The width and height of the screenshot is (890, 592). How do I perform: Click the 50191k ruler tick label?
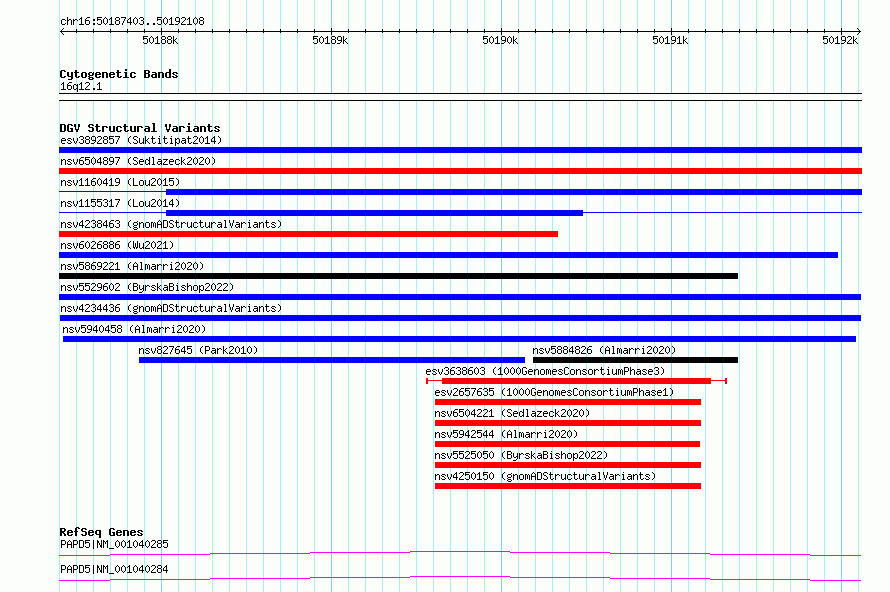pyautogui.click(x=670, y=40)
